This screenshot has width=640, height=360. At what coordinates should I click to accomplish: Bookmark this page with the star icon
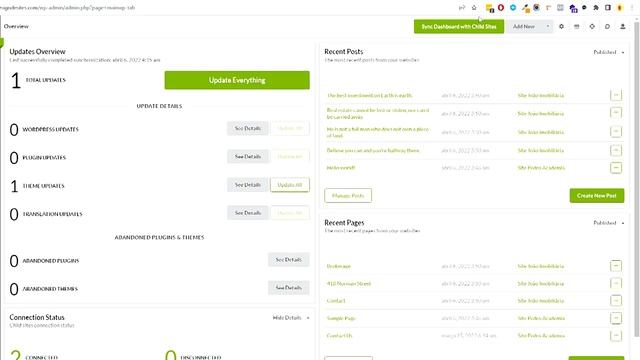coord(474,7)
